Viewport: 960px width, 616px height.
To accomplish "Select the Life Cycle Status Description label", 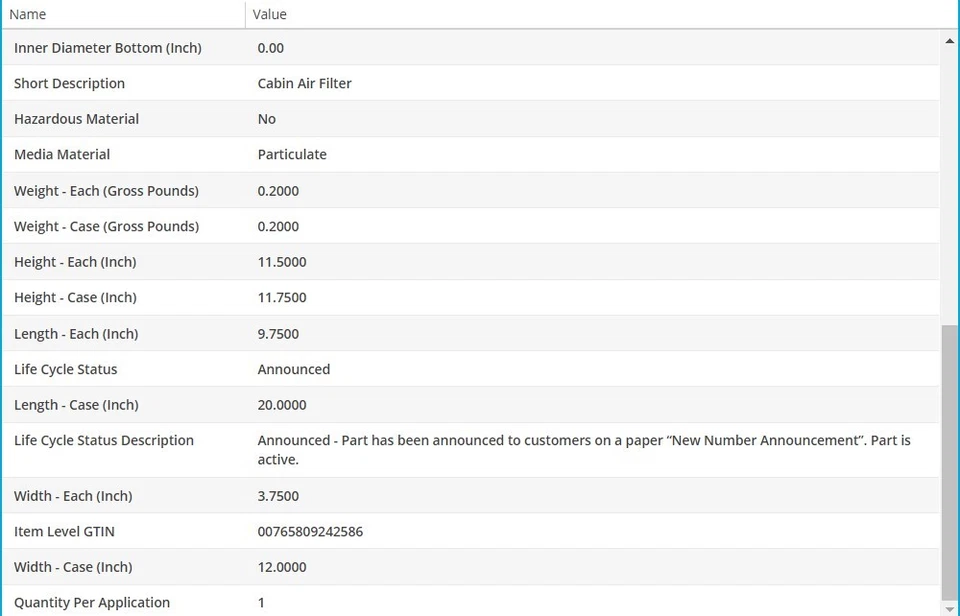I will coord(104,440).
